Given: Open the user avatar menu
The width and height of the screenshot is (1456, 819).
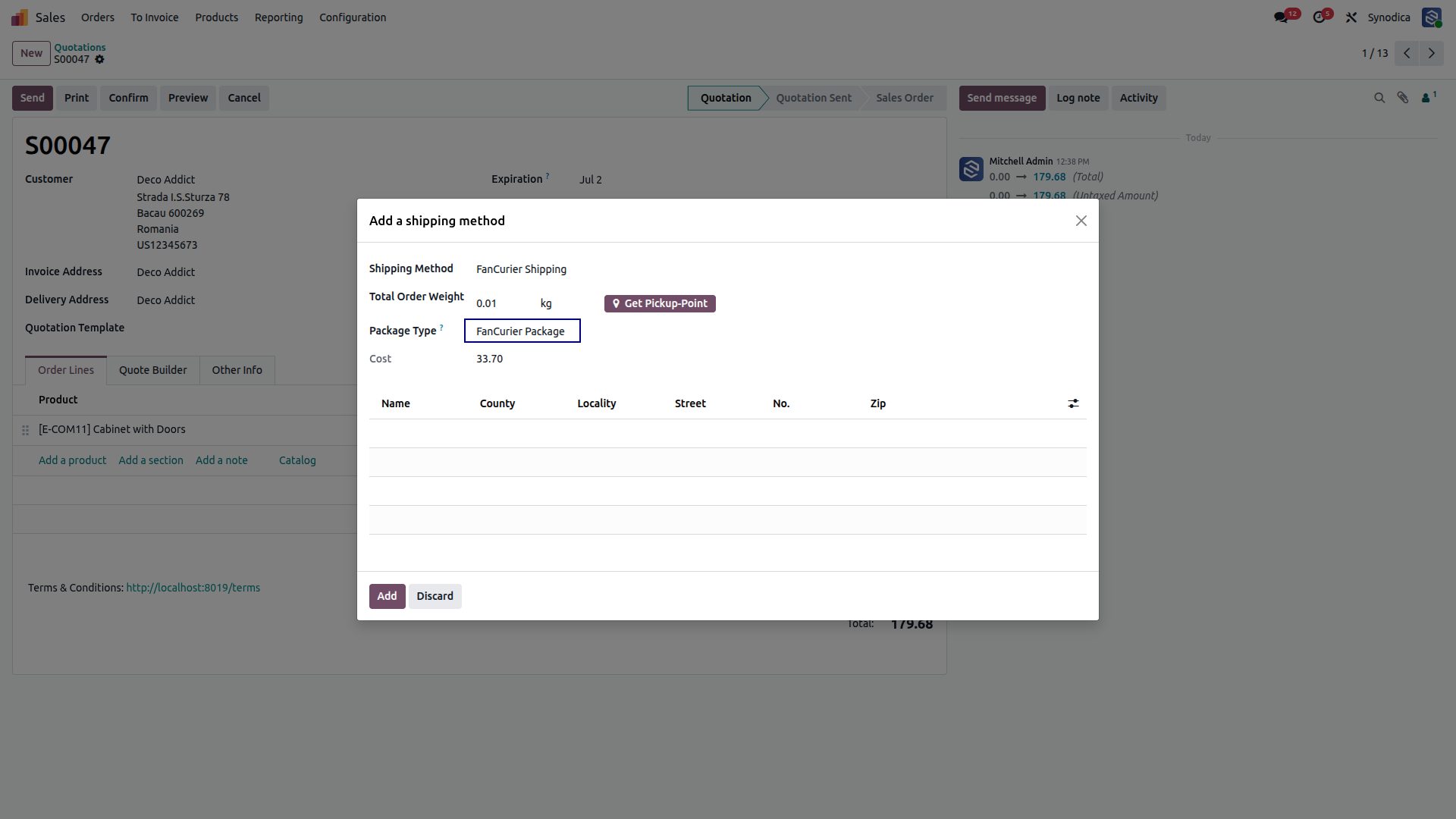Looking at the screenshot, I should (1432, 17).
